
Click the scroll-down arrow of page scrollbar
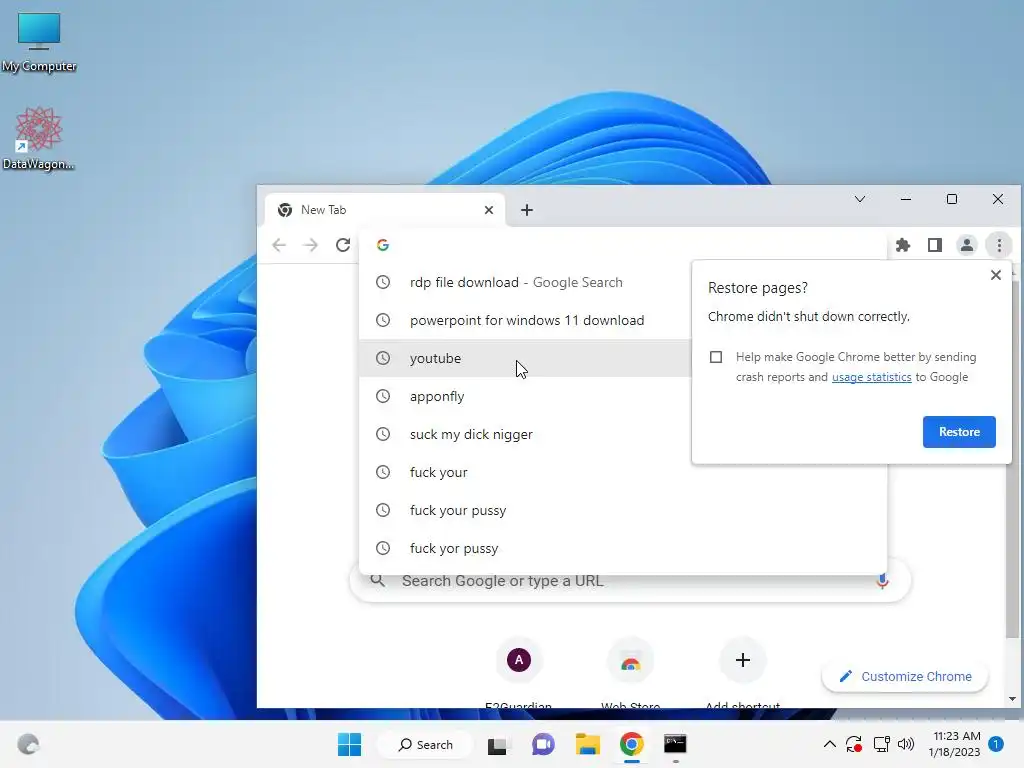click(x=1012, y=699)
